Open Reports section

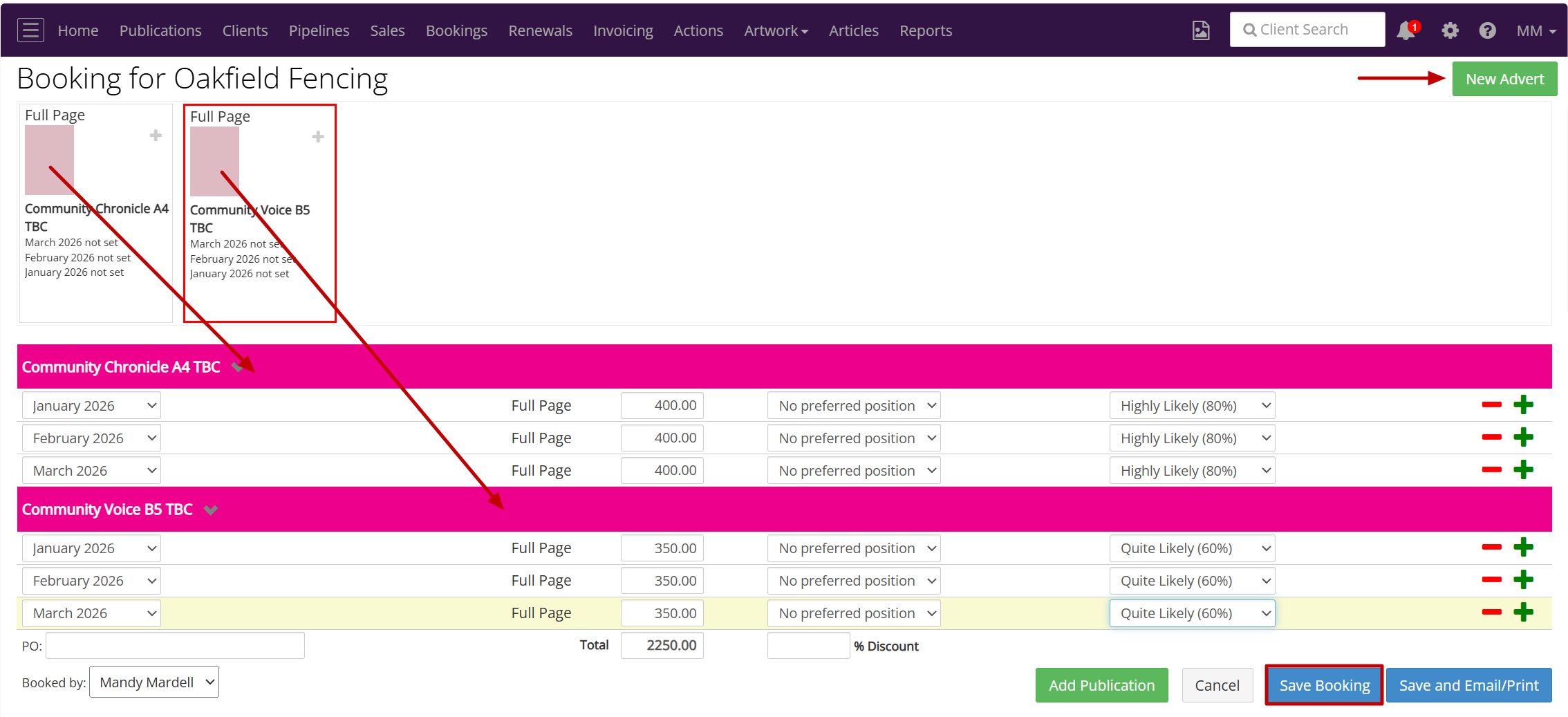tap(926, 30)
